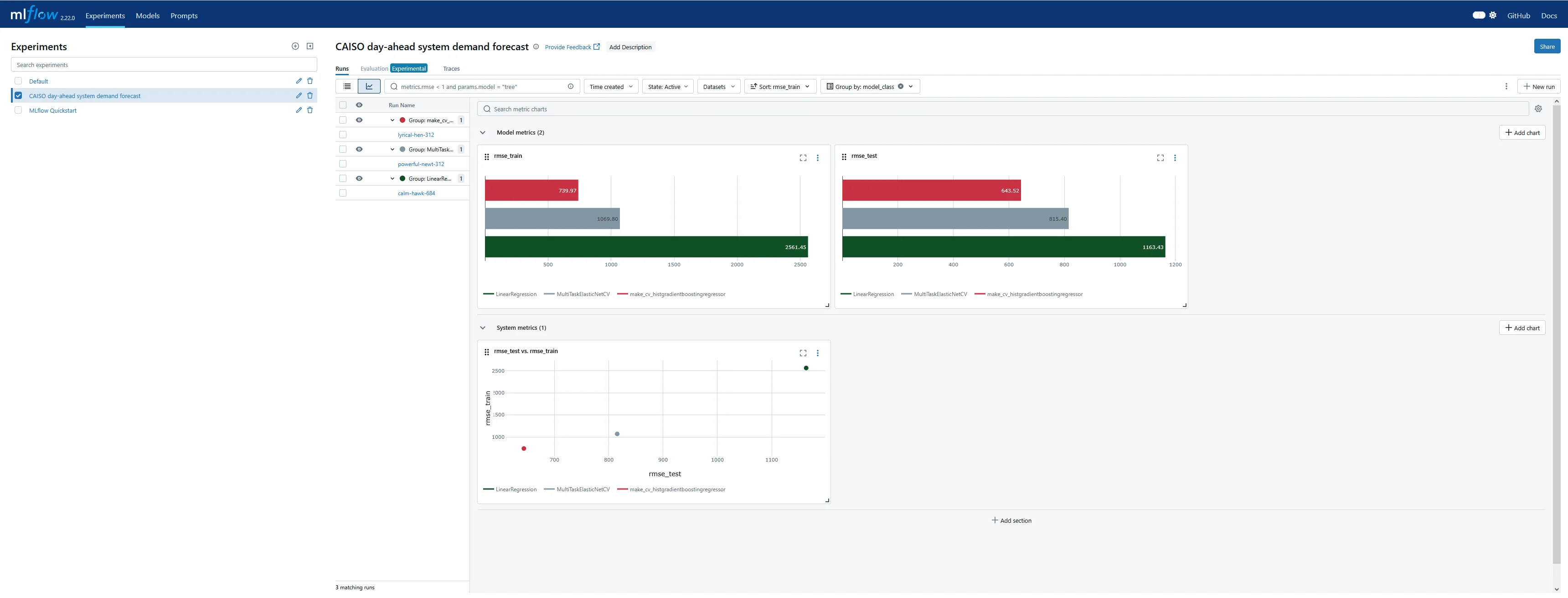Screen dimensions: 1568x598
Task: Click the New run button
Action: click(x=1539, y=86)
